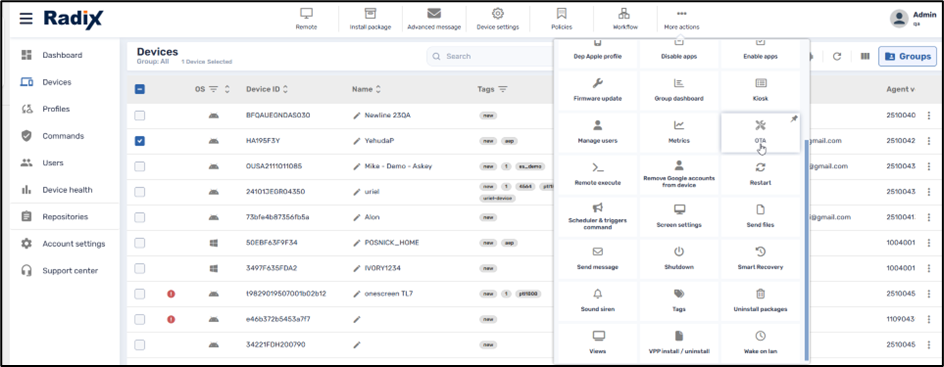This screenshot has width=944, height=367.
Task: Open VPP install / uninstall action
Action: pyautogui.click(x=678, y=342)
